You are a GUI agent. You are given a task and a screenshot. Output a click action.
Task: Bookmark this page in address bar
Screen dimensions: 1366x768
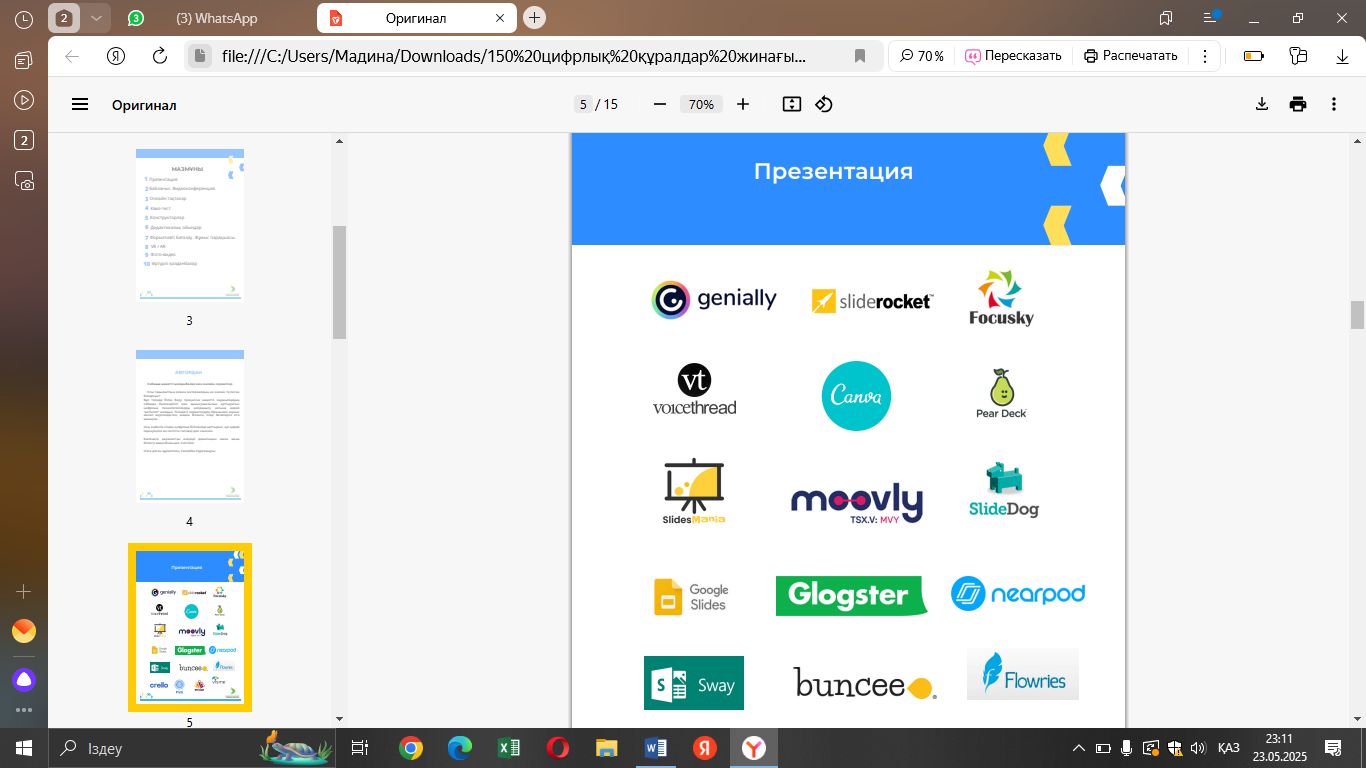pos(860,56)
